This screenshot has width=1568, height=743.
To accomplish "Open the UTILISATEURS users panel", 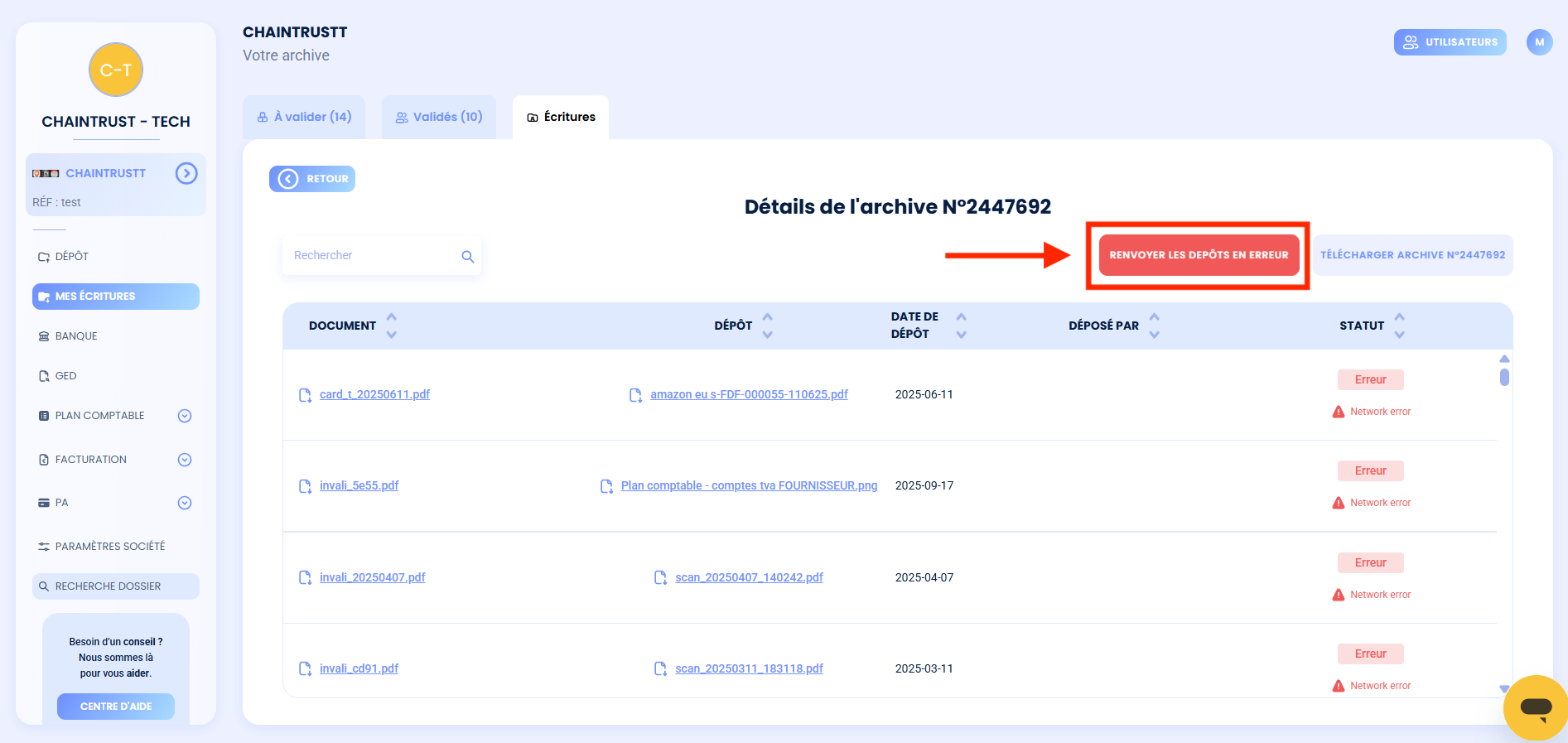I will (x=1450, y=42).
